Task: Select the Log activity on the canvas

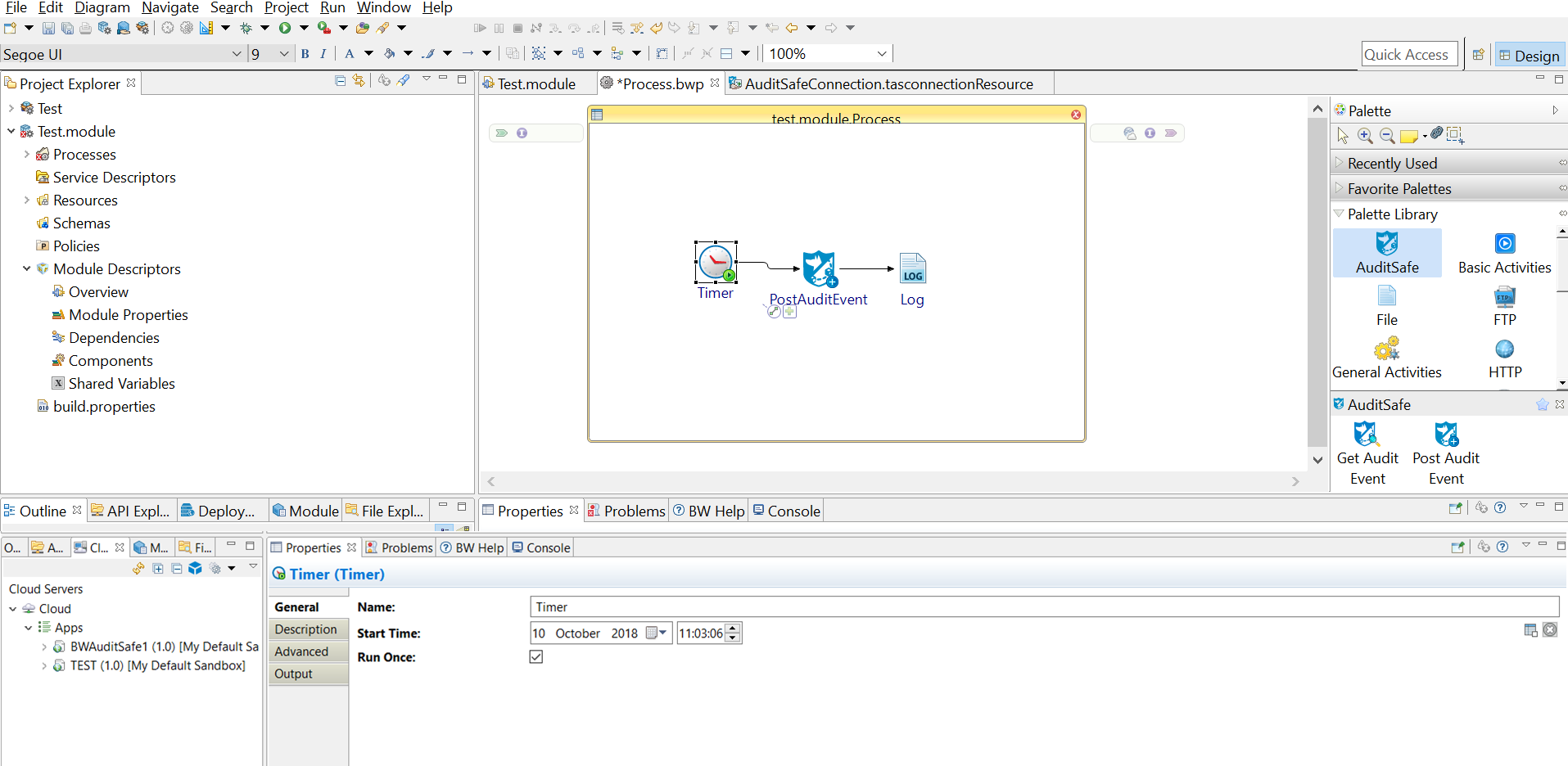Action: click(x=912, y=268)
